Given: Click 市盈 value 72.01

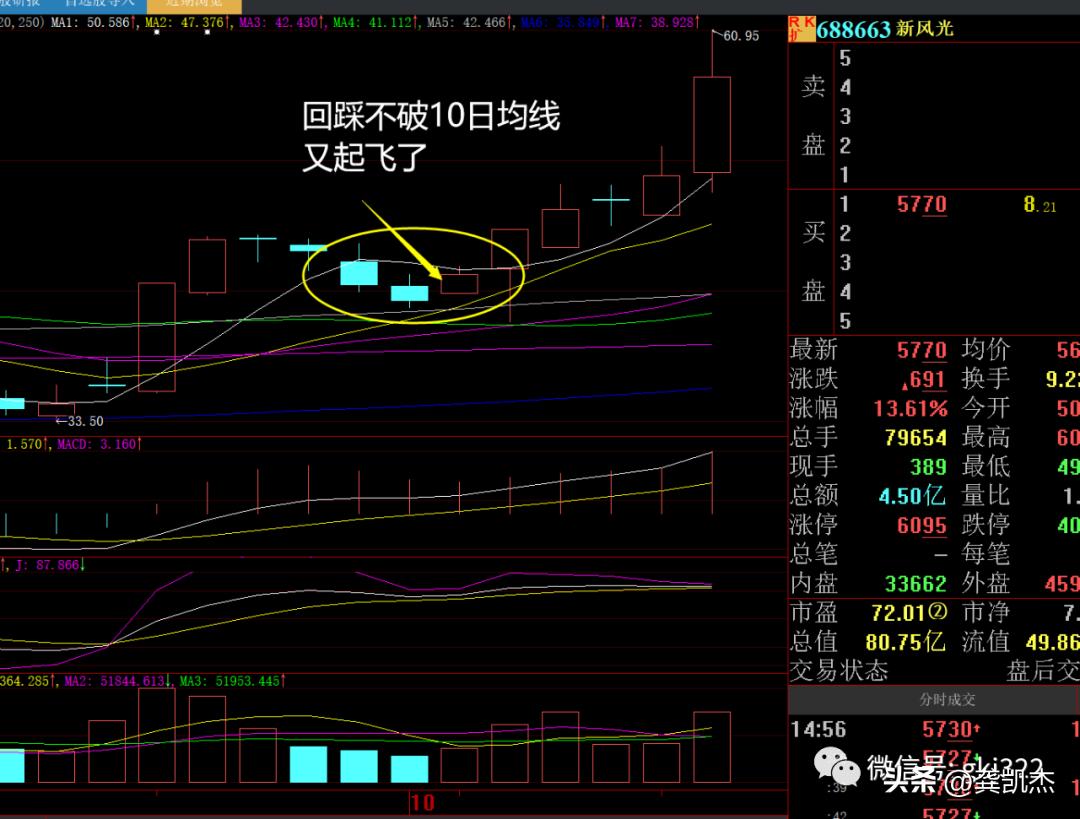Looking at the screenshot, I should tap(898, 613).
